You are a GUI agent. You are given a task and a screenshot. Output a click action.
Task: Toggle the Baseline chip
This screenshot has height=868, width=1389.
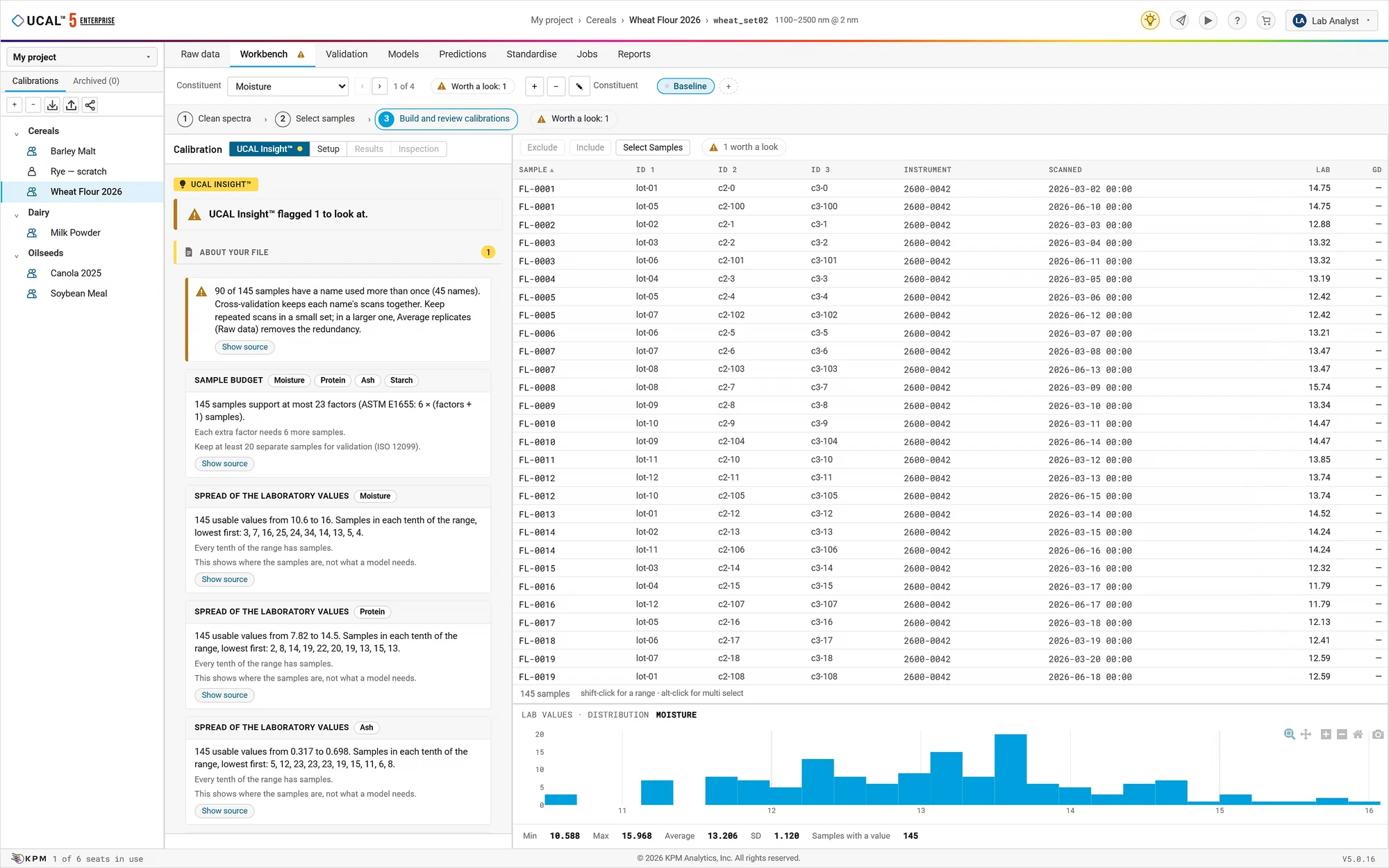(x=685, y=86)
